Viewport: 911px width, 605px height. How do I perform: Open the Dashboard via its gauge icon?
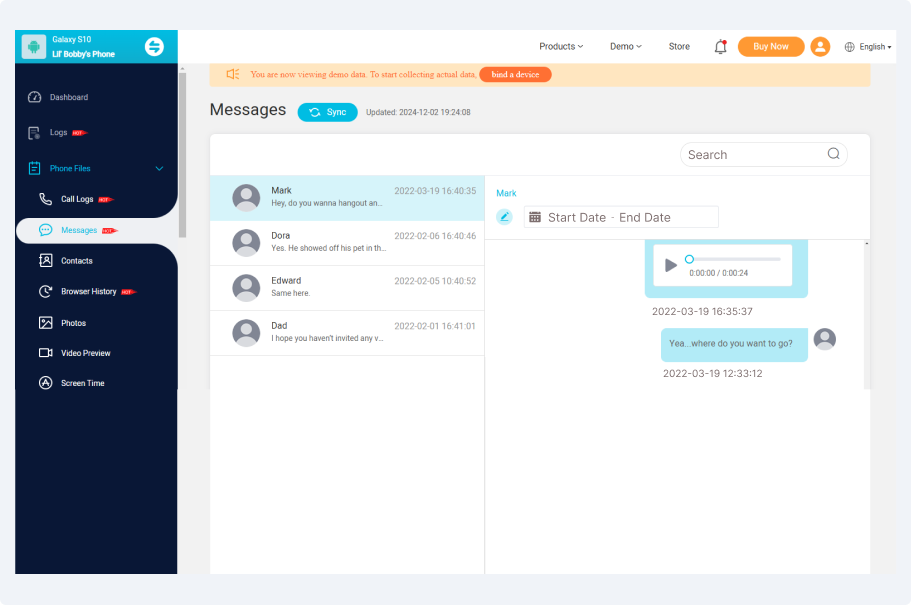(34, 96)
